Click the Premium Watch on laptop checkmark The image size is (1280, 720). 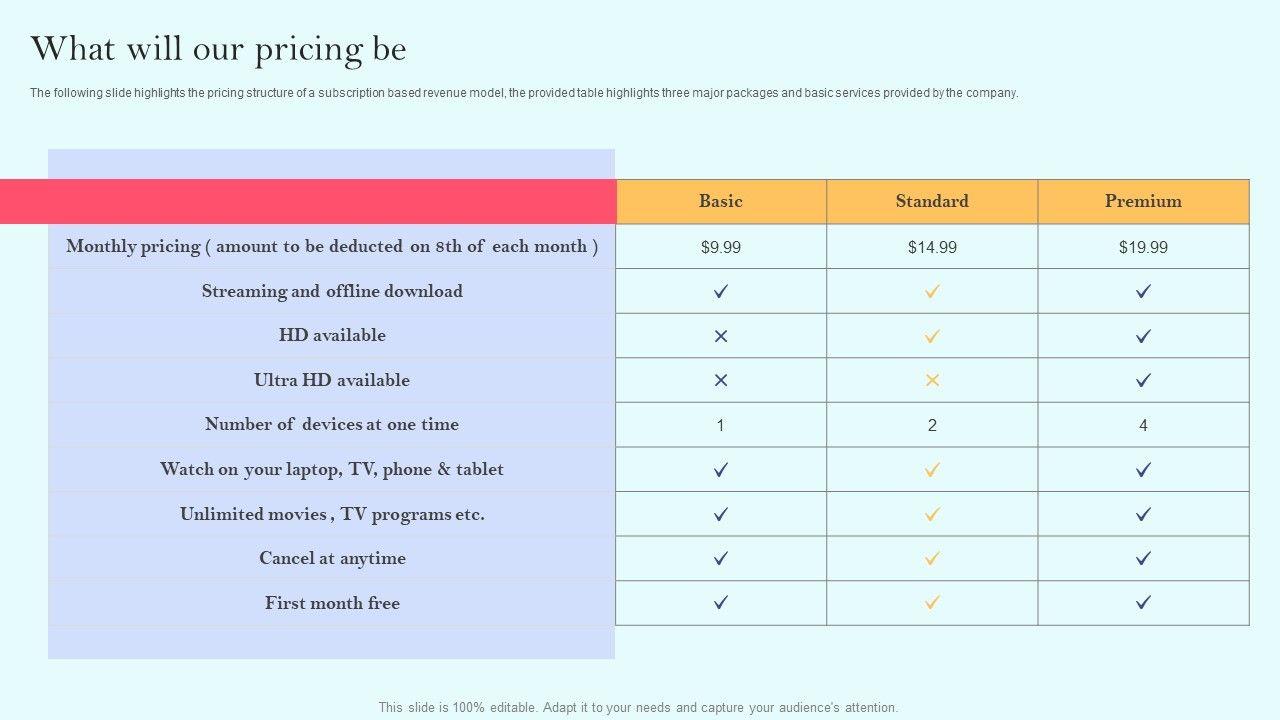tap(1143, 469)
